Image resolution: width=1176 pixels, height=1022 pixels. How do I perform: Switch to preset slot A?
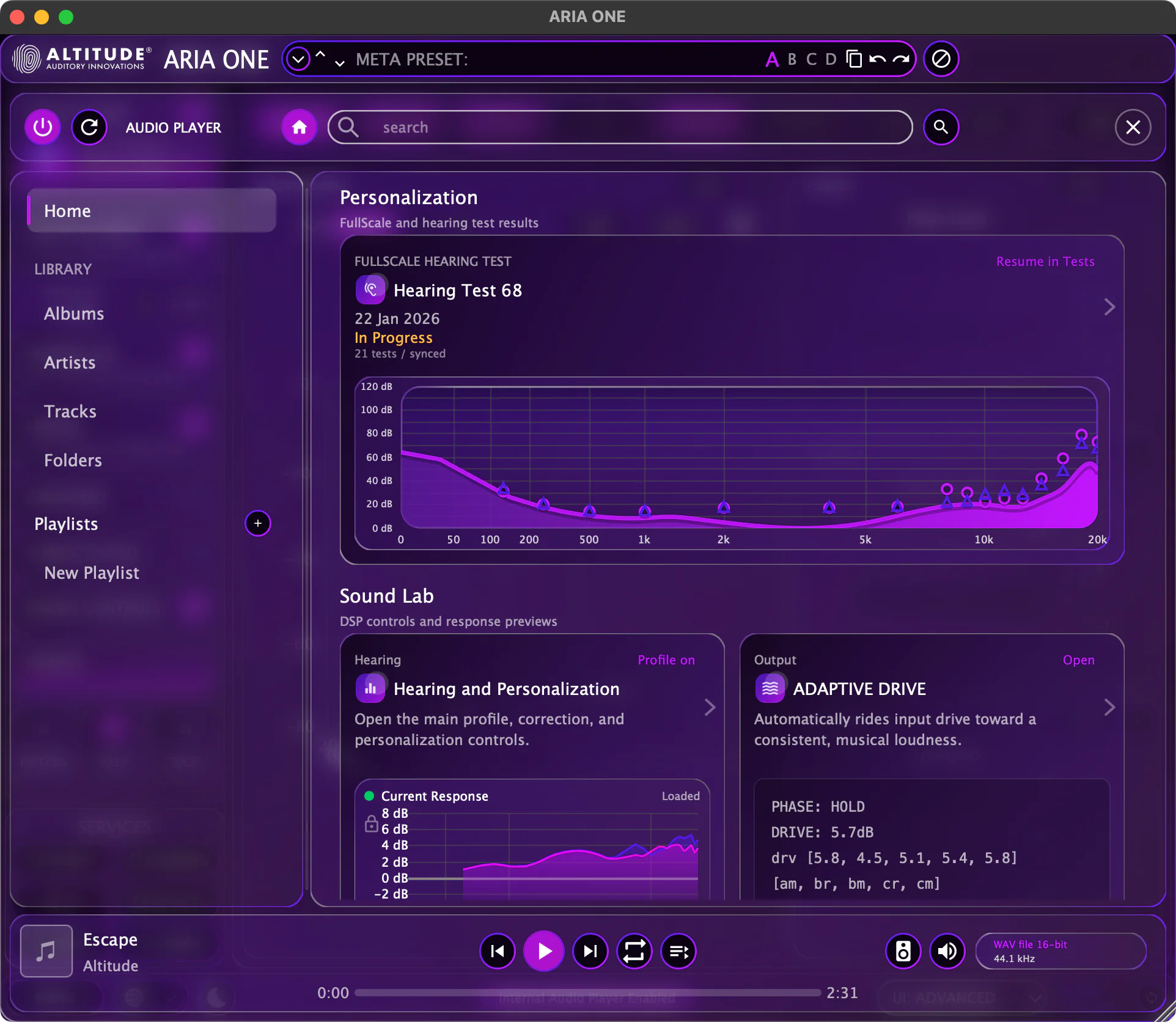coord(772,59)
